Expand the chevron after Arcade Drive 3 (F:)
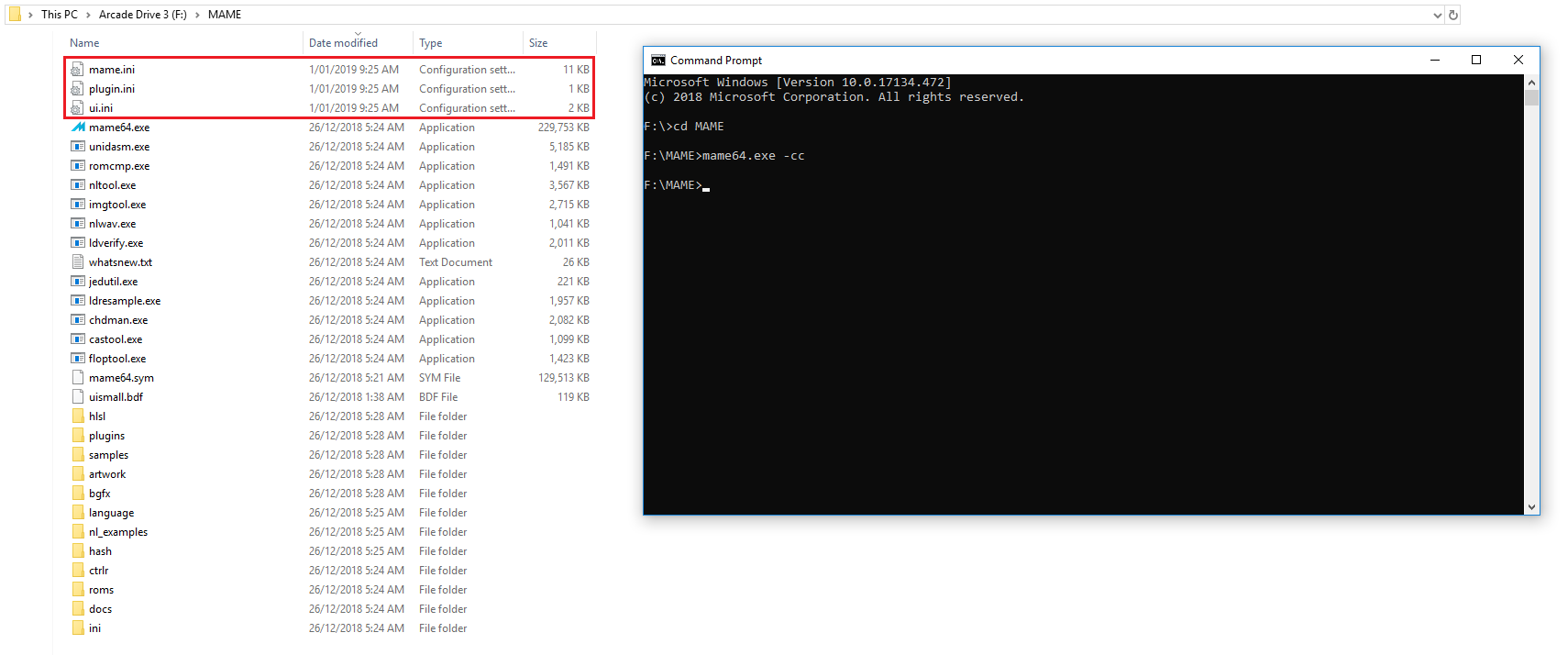This screenshot has width=1568, height=655. (x=197, y=15)
